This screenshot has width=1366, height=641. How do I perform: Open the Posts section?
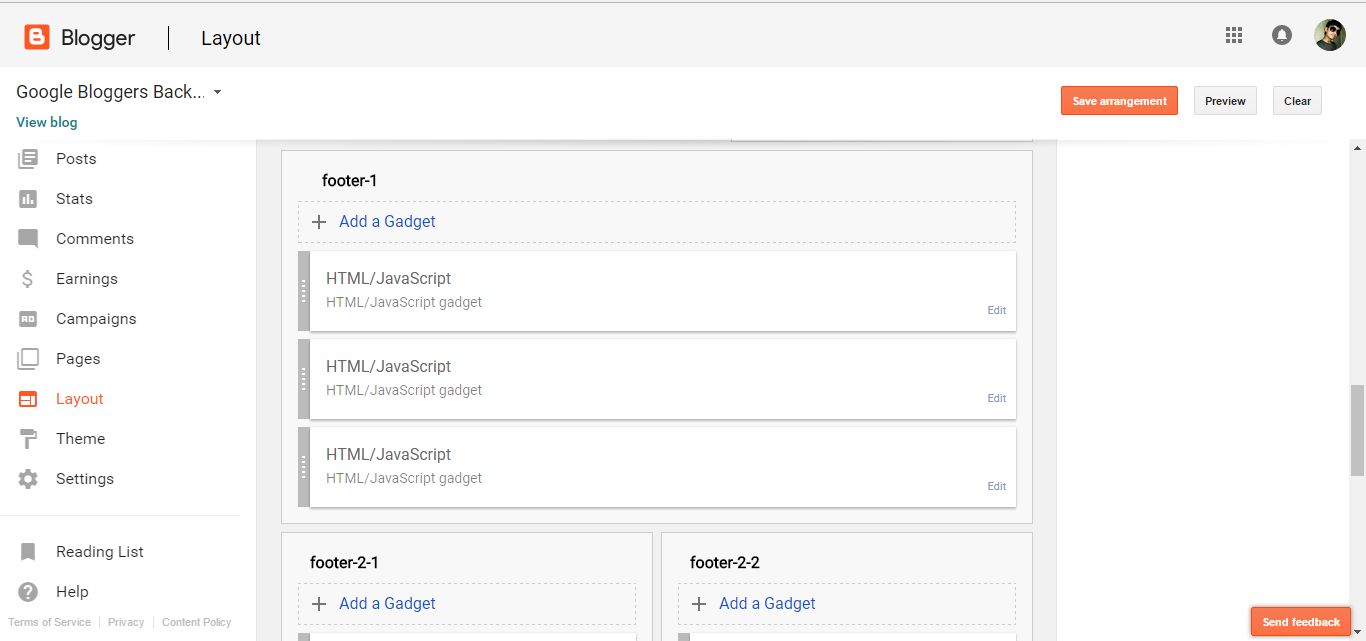tap(76, 159)
